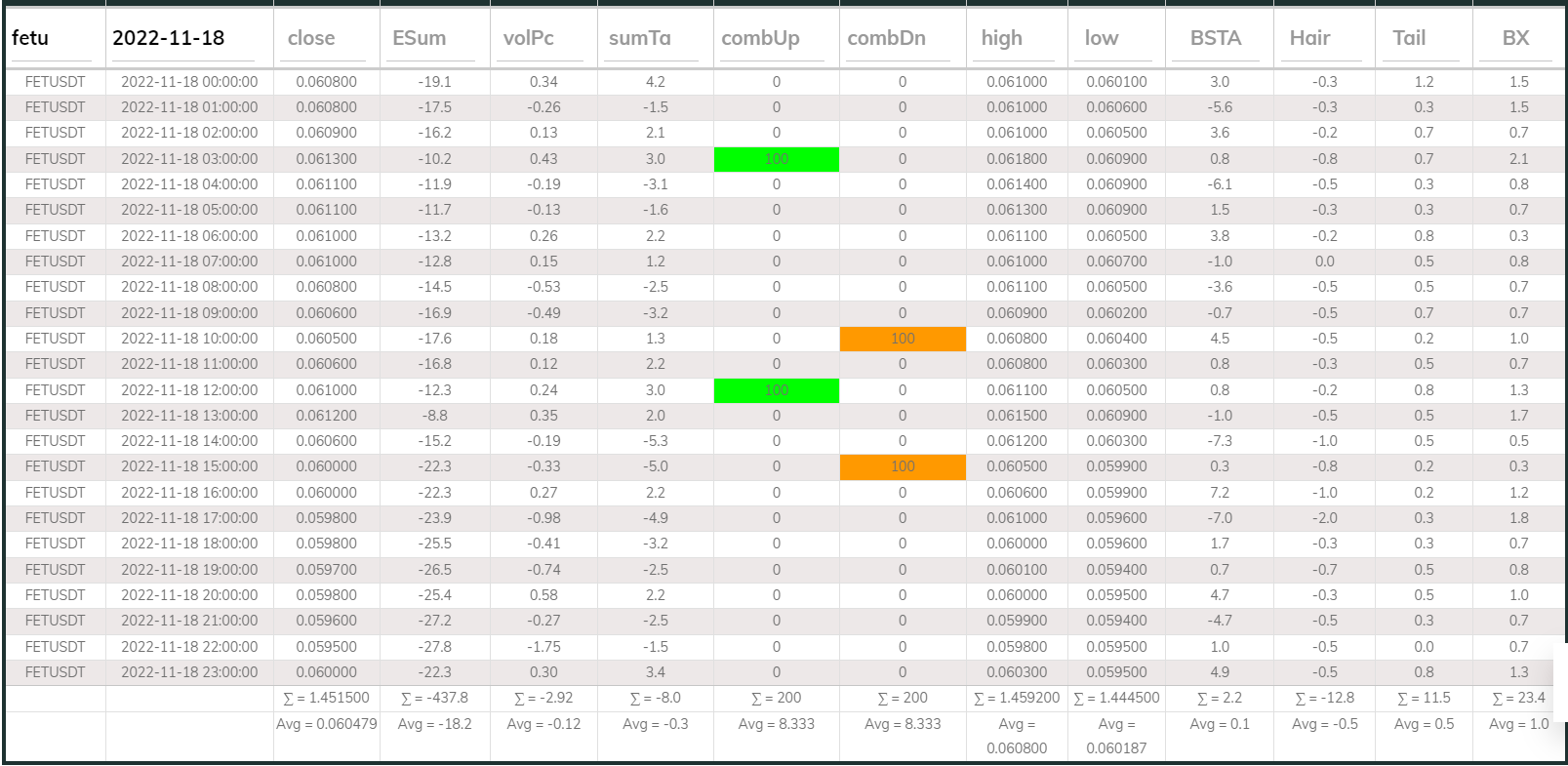This screenshot has height=766, width=1568.
Task: Select the timestamp 2022-11-18 23:00:00
Action: pyautogui.click(x=189, y=672)
